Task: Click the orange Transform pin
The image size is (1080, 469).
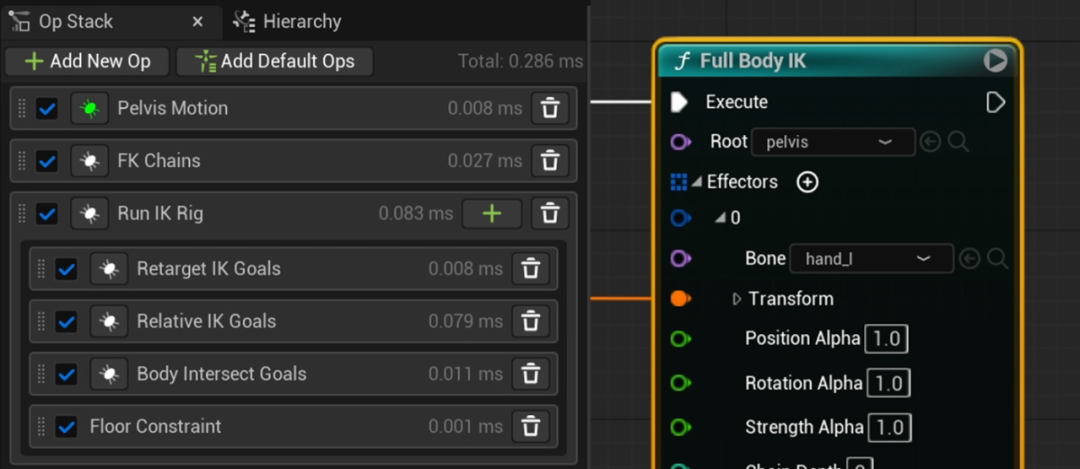Action: [681, 299]
